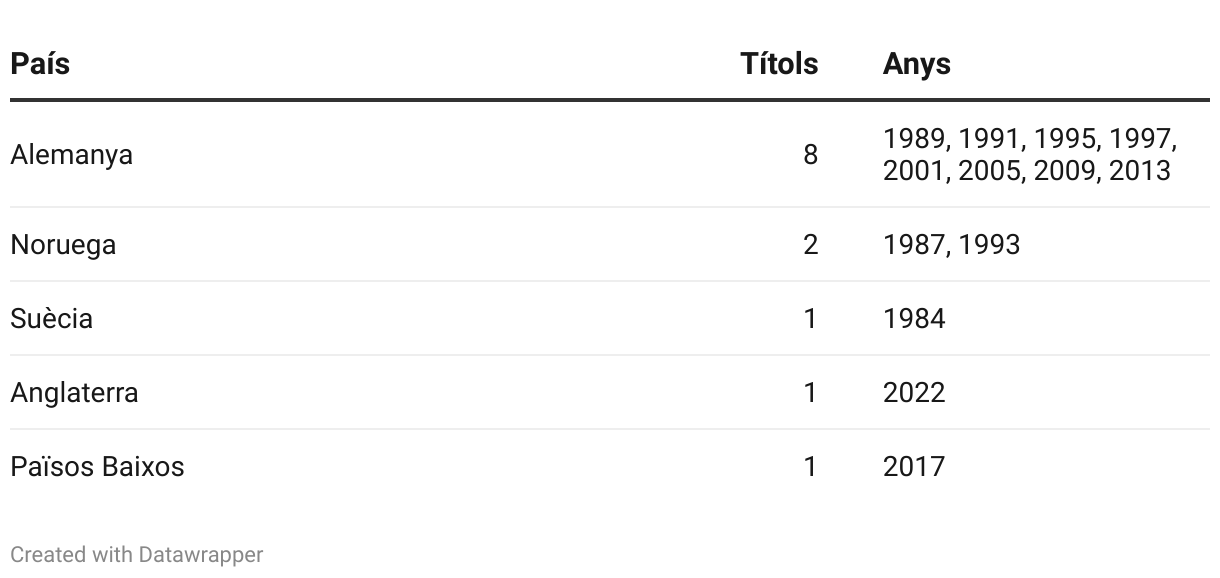Click the País column header
Image resolution: width=1220 pixels, height=578 pixels.
pyautogui.click(x=40, y=64)
